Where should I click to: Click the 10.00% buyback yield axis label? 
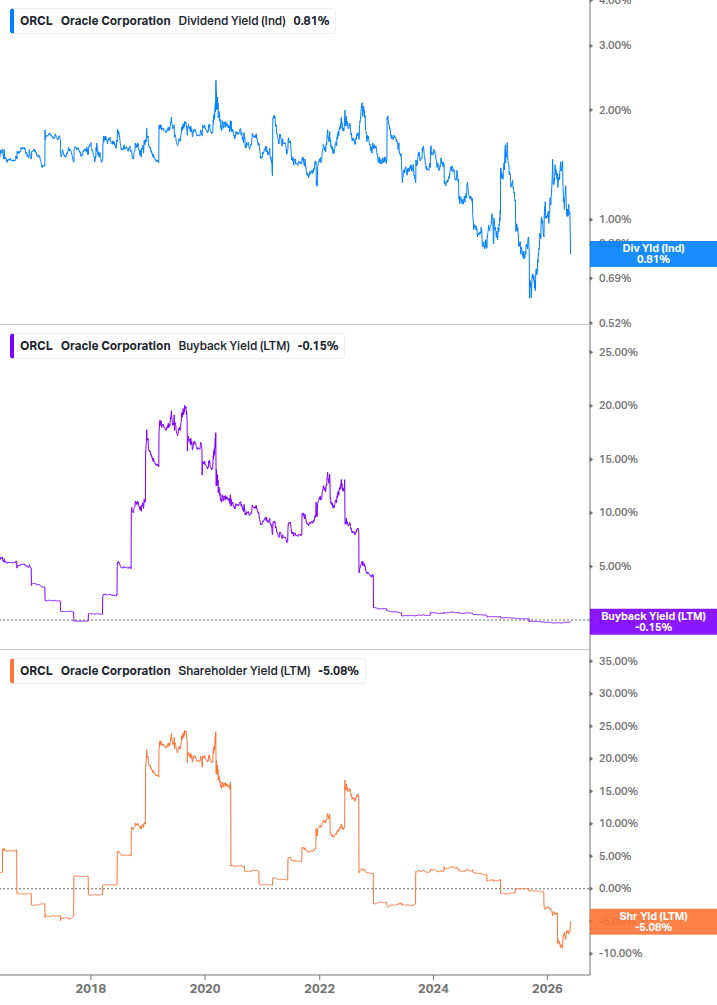point(618,513)
